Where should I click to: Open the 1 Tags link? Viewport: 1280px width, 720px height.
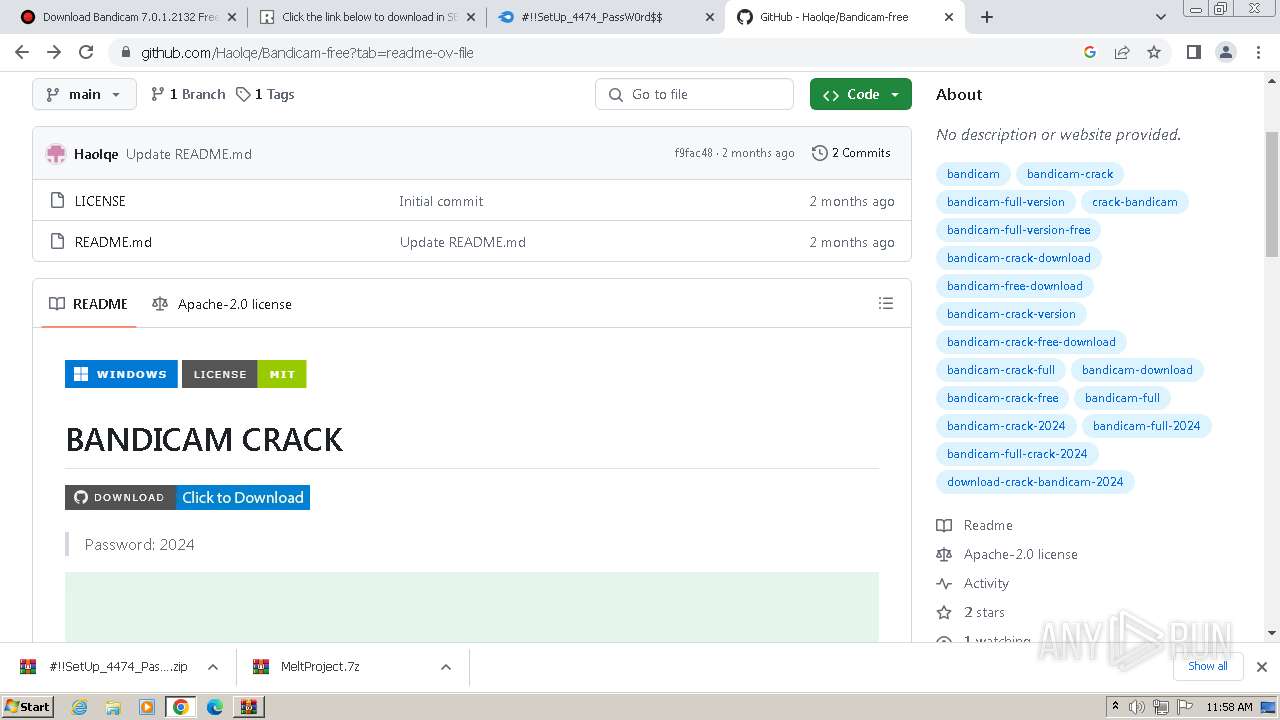265,94
